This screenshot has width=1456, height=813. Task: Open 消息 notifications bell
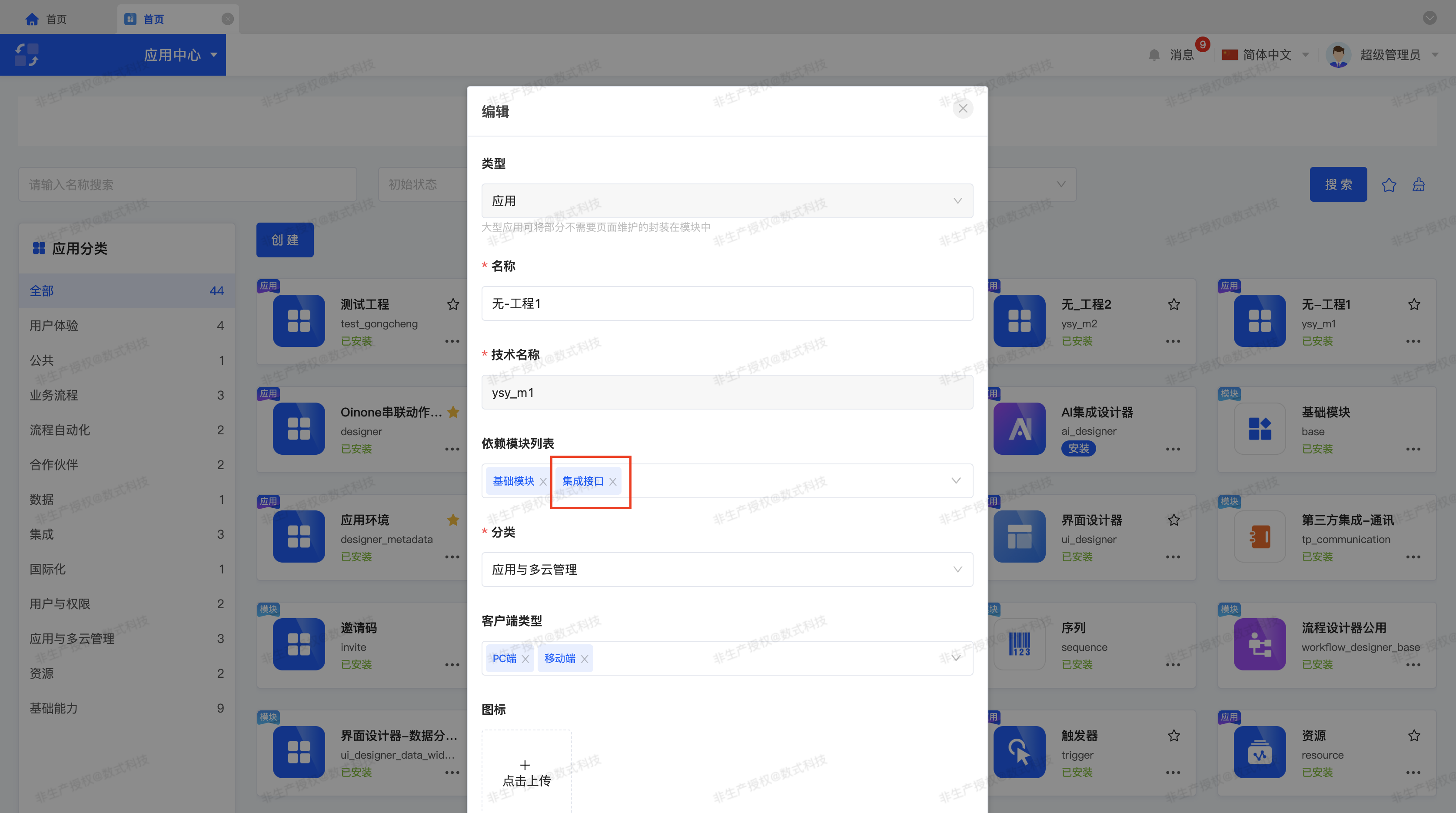point(1154,55)
